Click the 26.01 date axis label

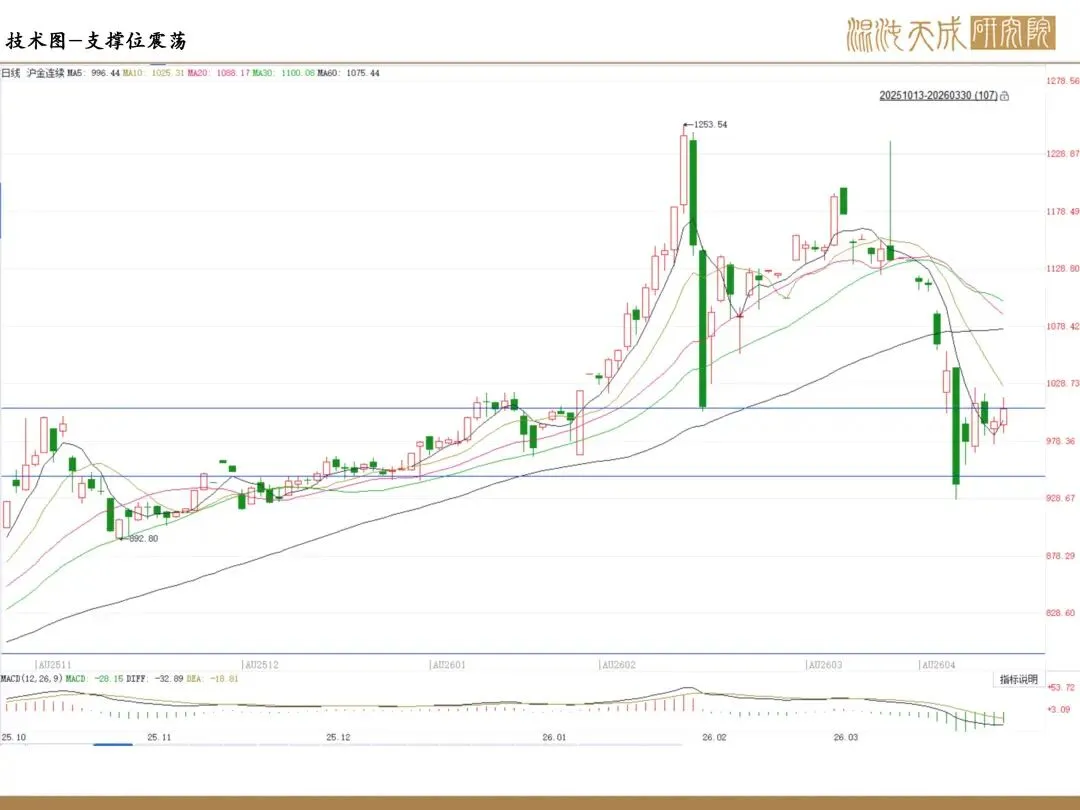[554, 737]
